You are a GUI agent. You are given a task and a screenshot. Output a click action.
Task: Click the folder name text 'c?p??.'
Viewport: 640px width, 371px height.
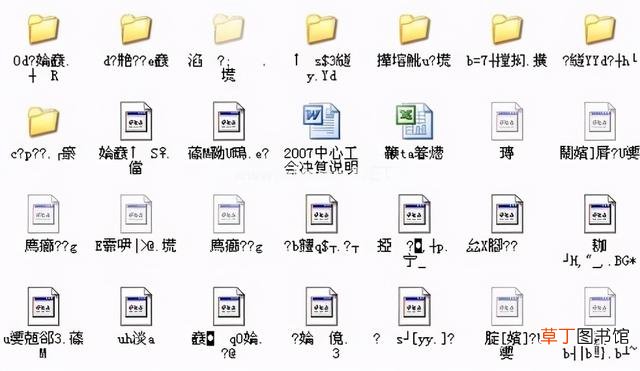coord(43,154)
